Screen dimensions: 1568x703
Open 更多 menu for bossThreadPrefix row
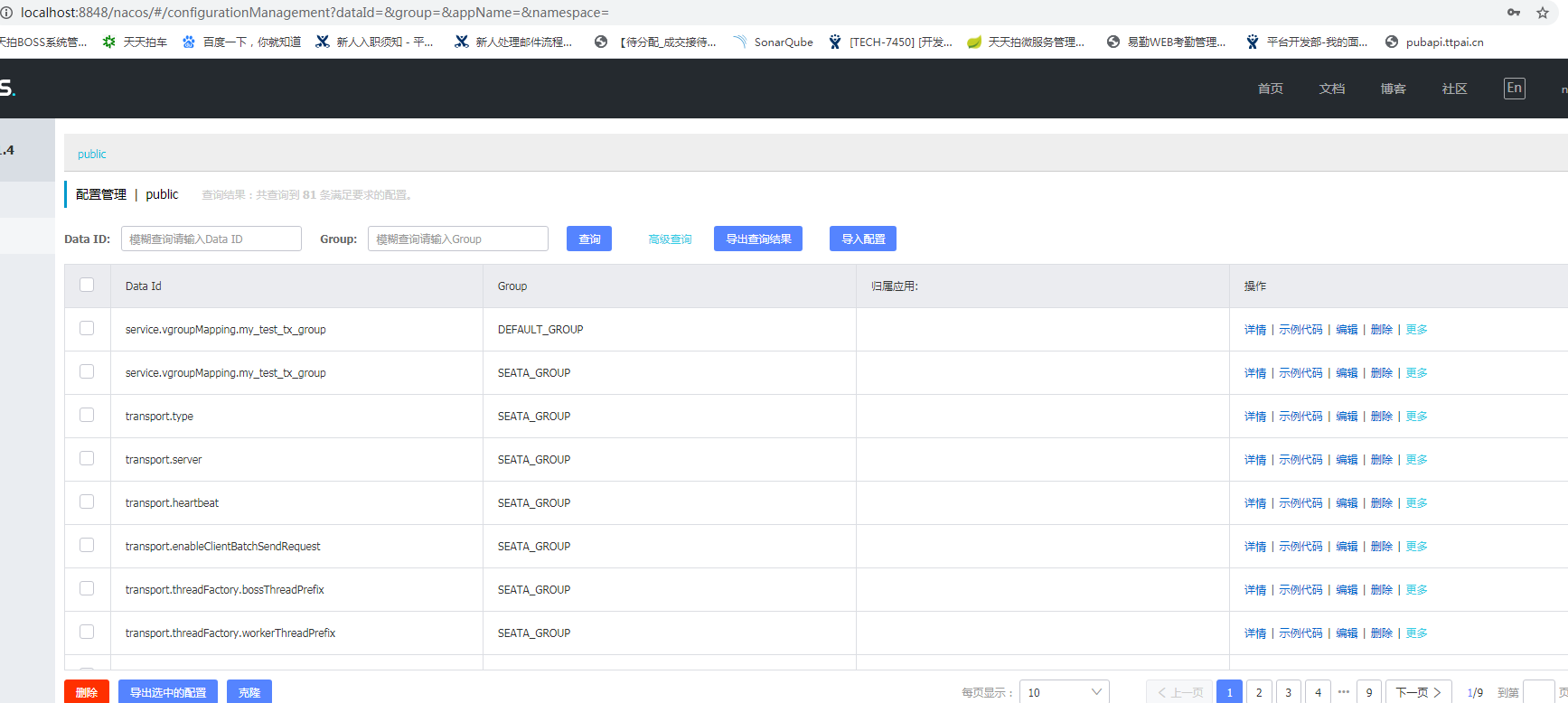pos(1416,590)
